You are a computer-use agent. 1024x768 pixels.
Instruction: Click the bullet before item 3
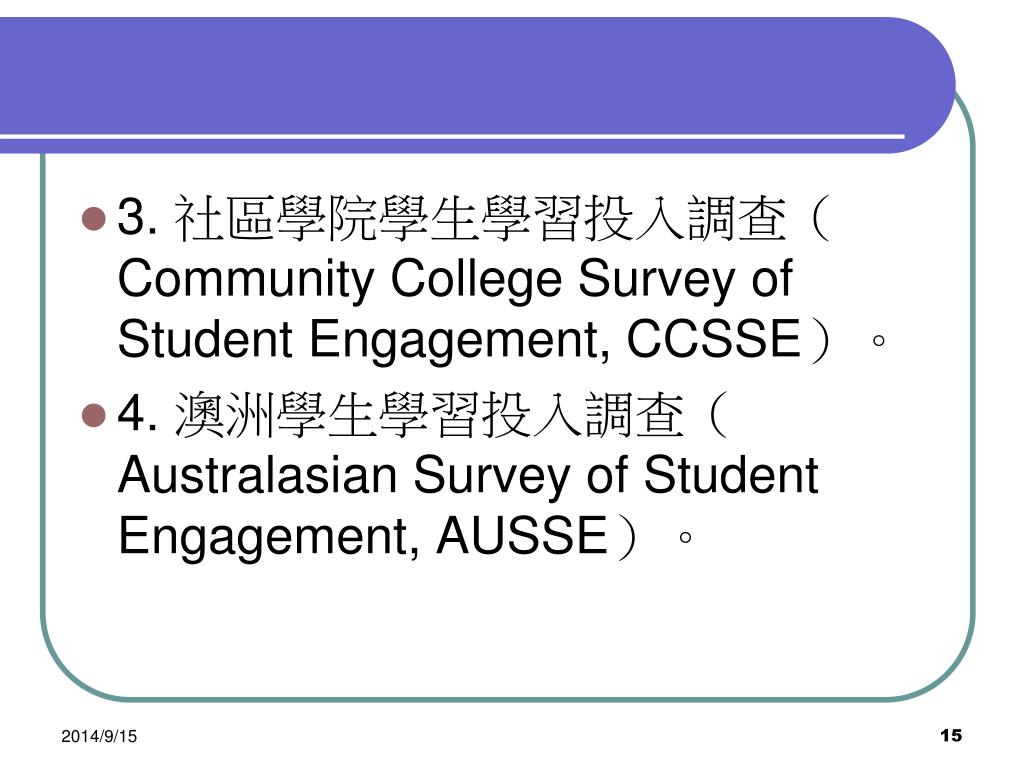click(94, 219)
